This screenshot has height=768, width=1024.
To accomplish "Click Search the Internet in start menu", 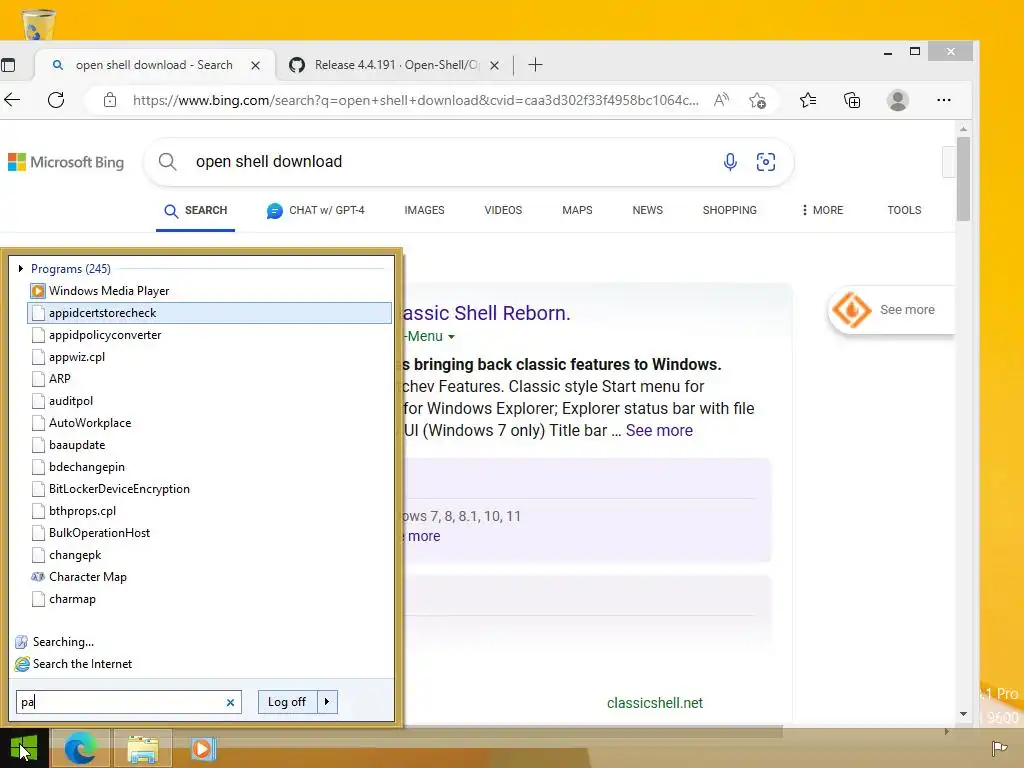I will [82, 664].
